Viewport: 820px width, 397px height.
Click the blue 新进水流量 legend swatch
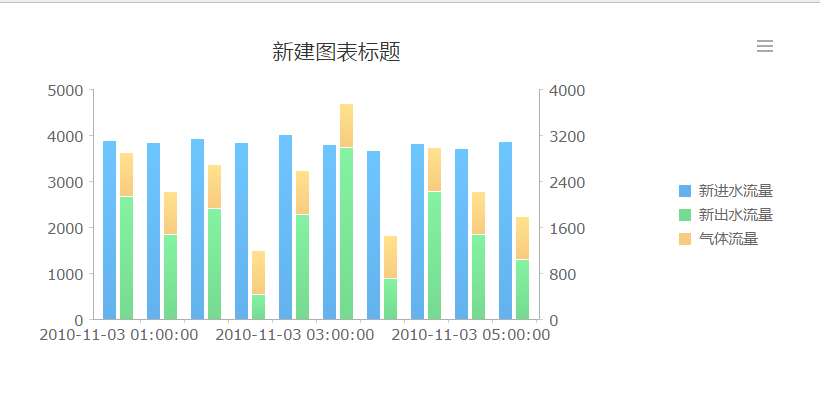[x=685, y=191]
